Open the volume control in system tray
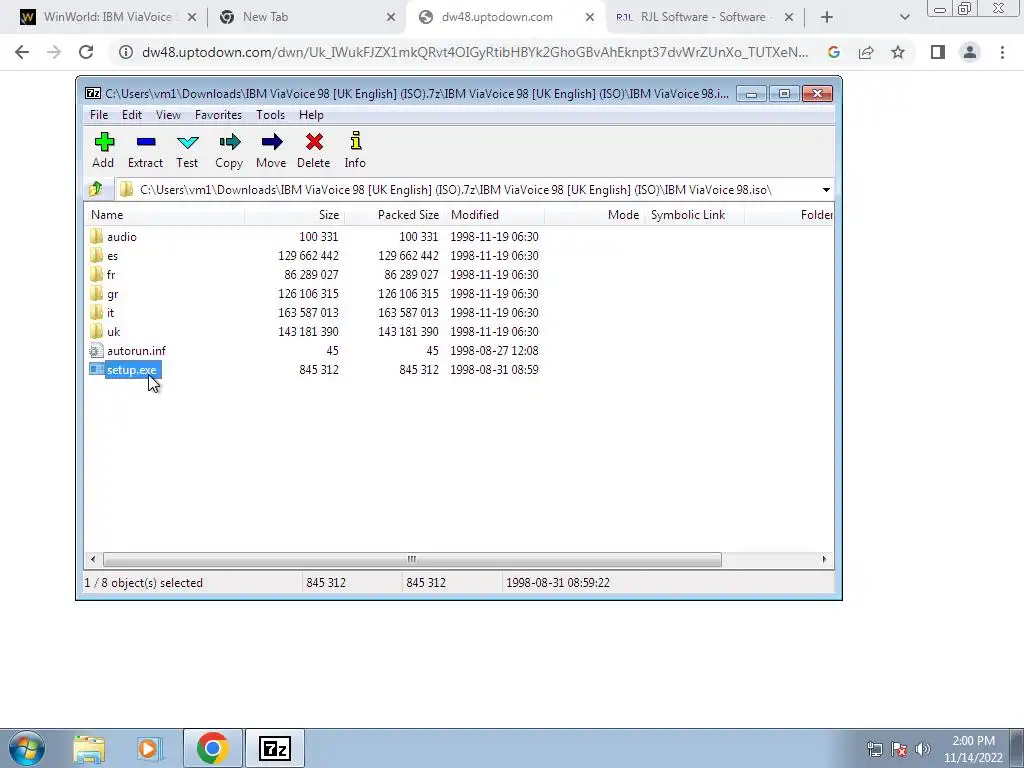1024x768 pixels. 923,749
